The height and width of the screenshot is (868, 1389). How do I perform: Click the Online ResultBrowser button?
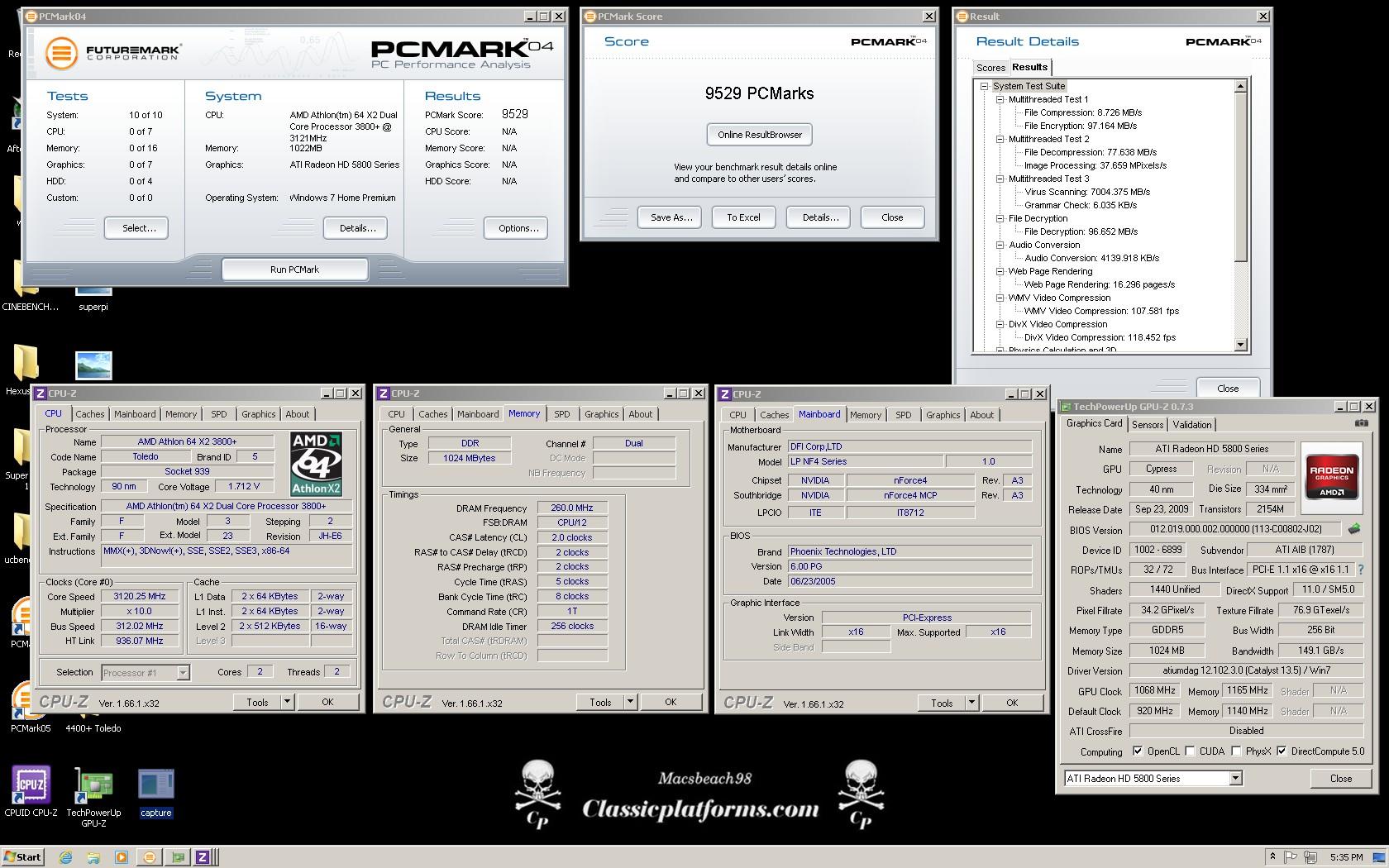760,135
